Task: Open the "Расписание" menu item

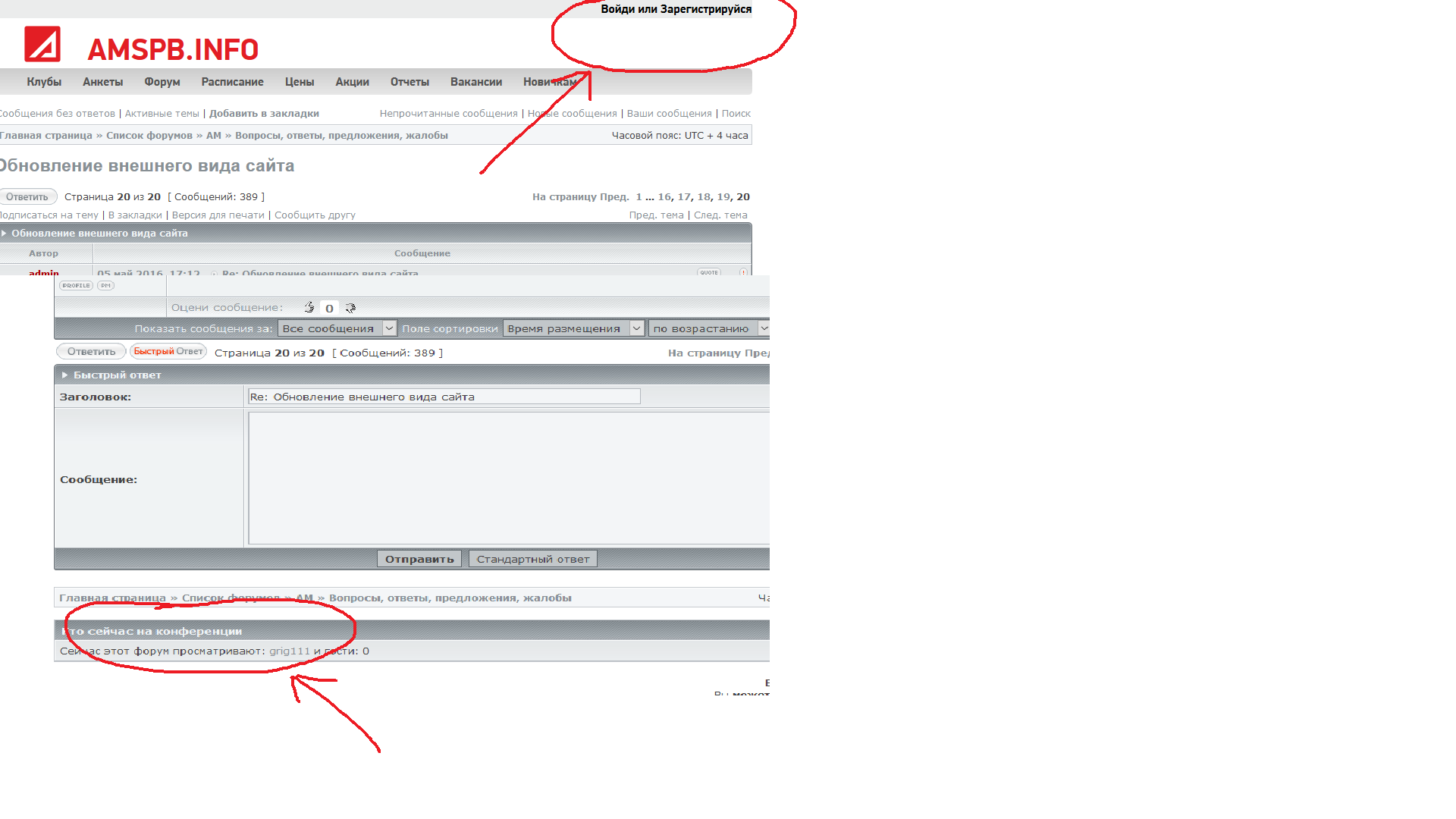Action: click(x=232, y=82)
